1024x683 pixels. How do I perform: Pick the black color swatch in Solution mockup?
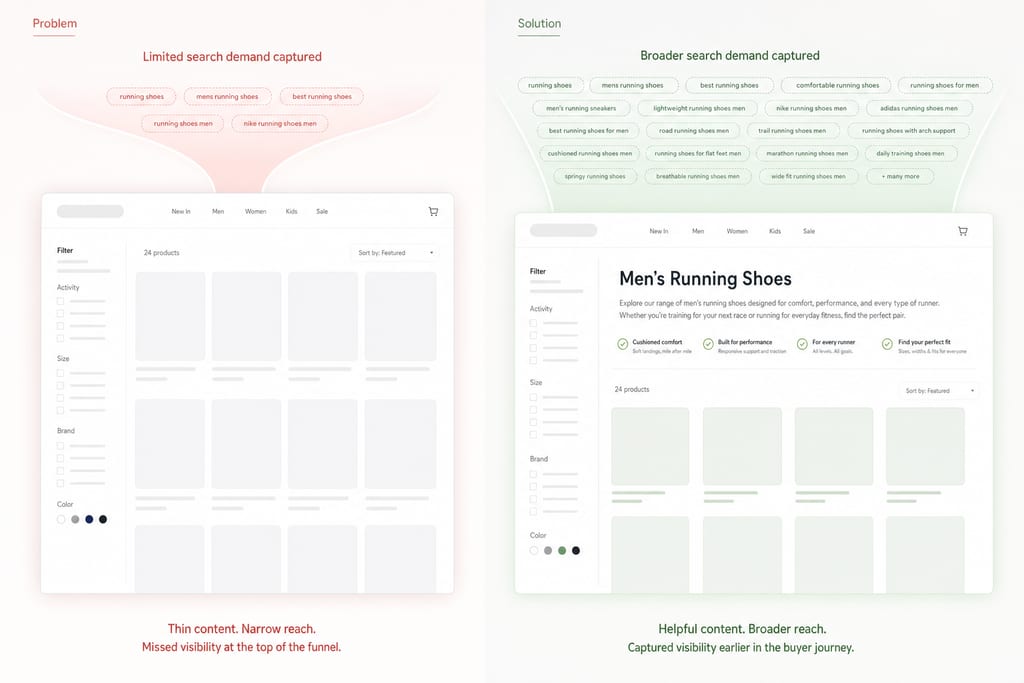(575, 550)
